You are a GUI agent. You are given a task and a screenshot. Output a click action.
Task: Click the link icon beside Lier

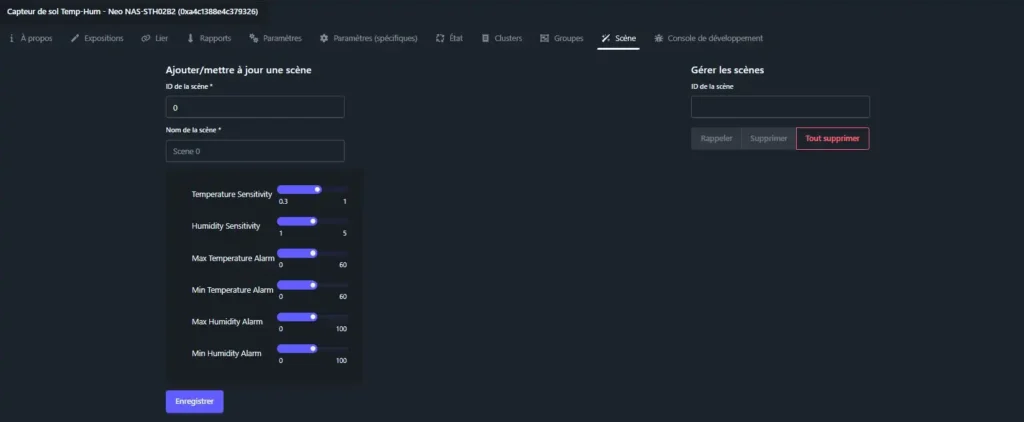[146, 39]
